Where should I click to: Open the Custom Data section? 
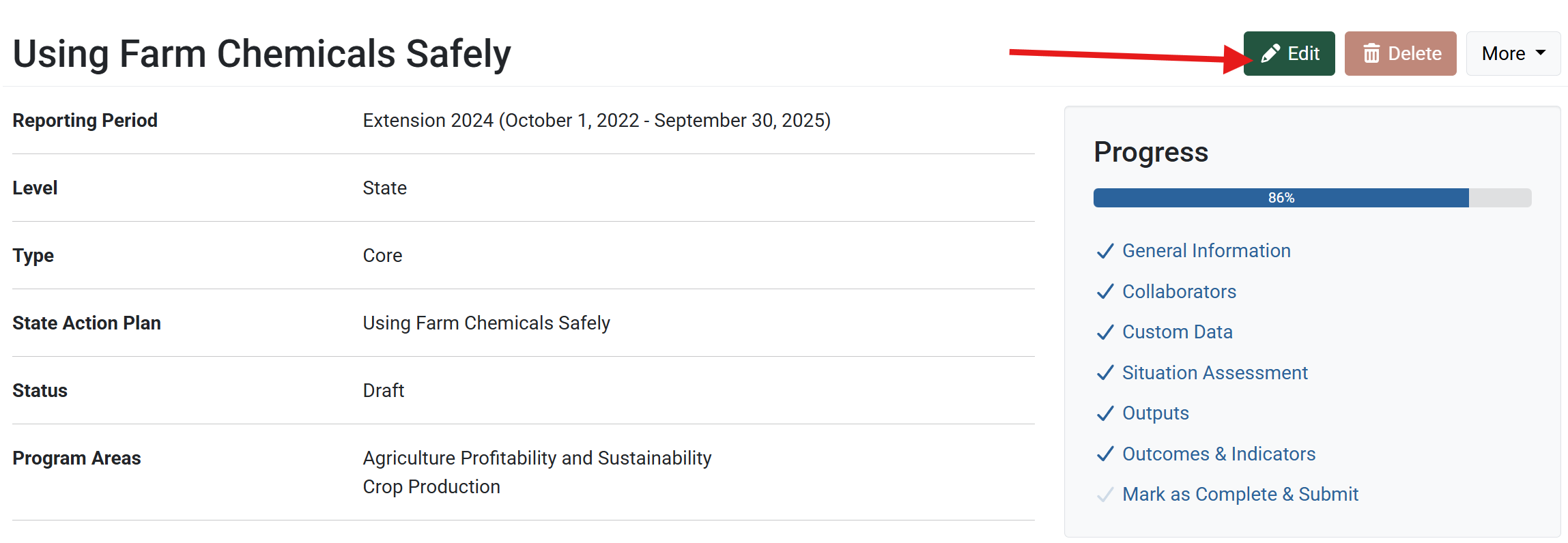tap(1177, 332)
